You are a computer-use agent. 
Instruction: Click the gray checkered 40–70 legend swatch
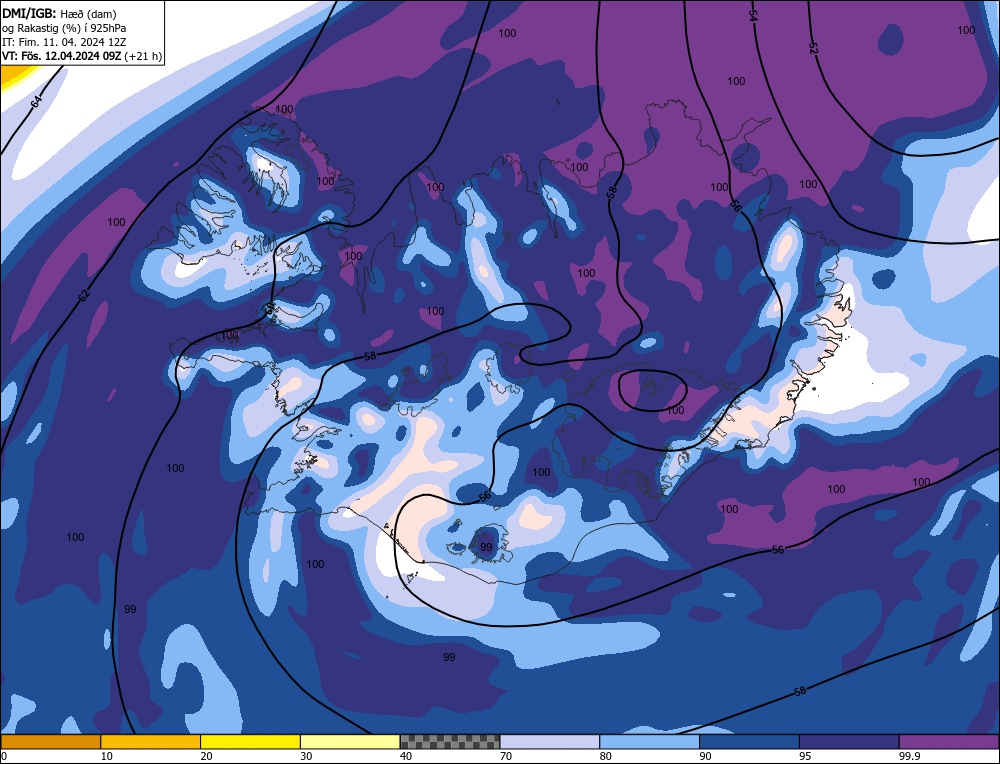point(450,742)
